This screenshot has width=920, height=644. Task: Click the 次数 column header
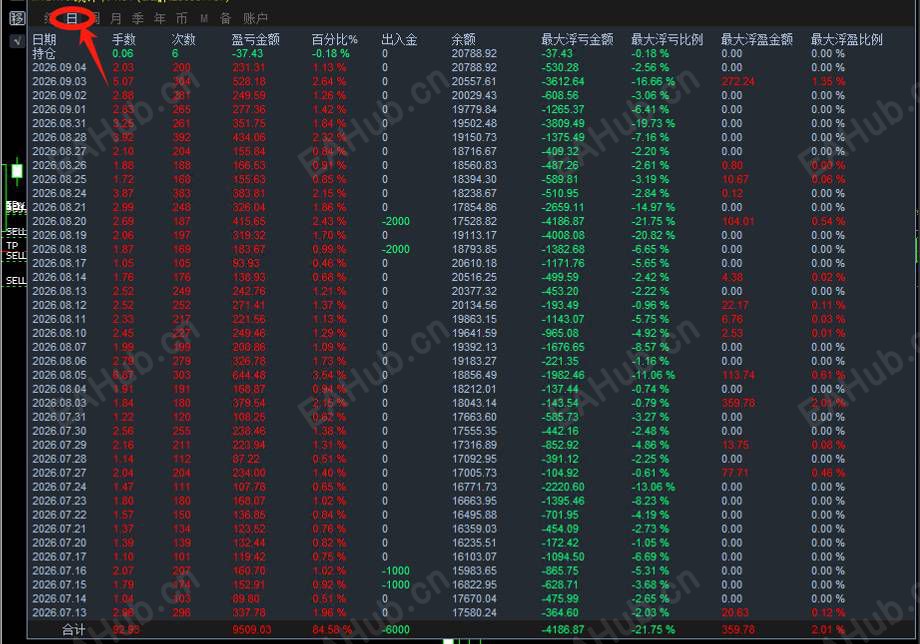coord(183,39)
